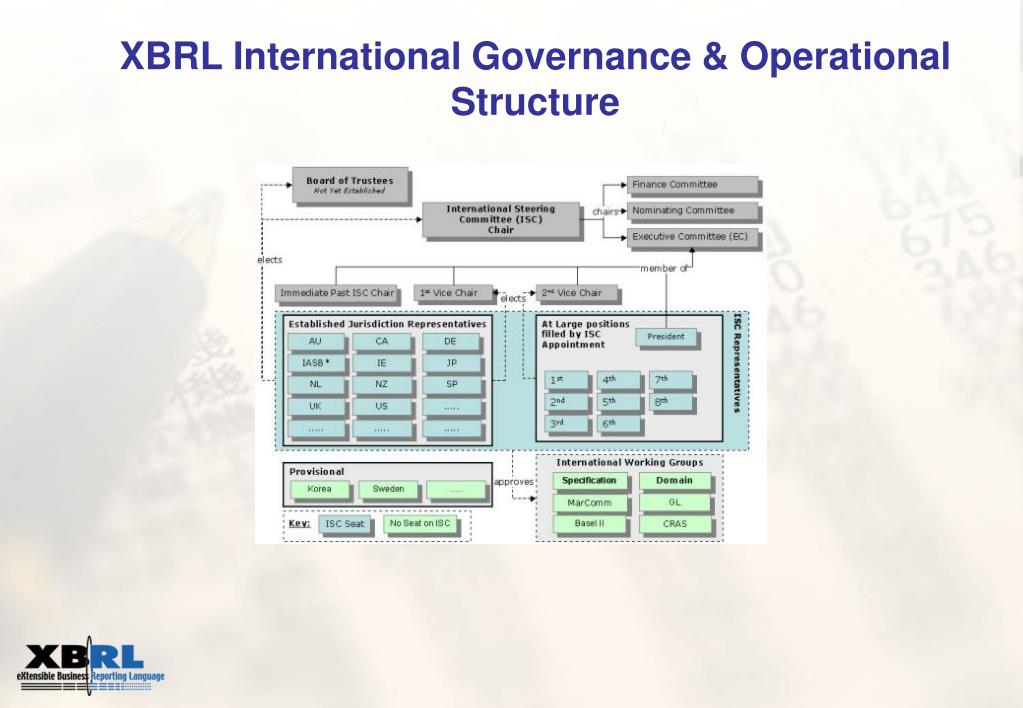
Task: Click the 'approves' connector label
Action: (x=513, y=482)
